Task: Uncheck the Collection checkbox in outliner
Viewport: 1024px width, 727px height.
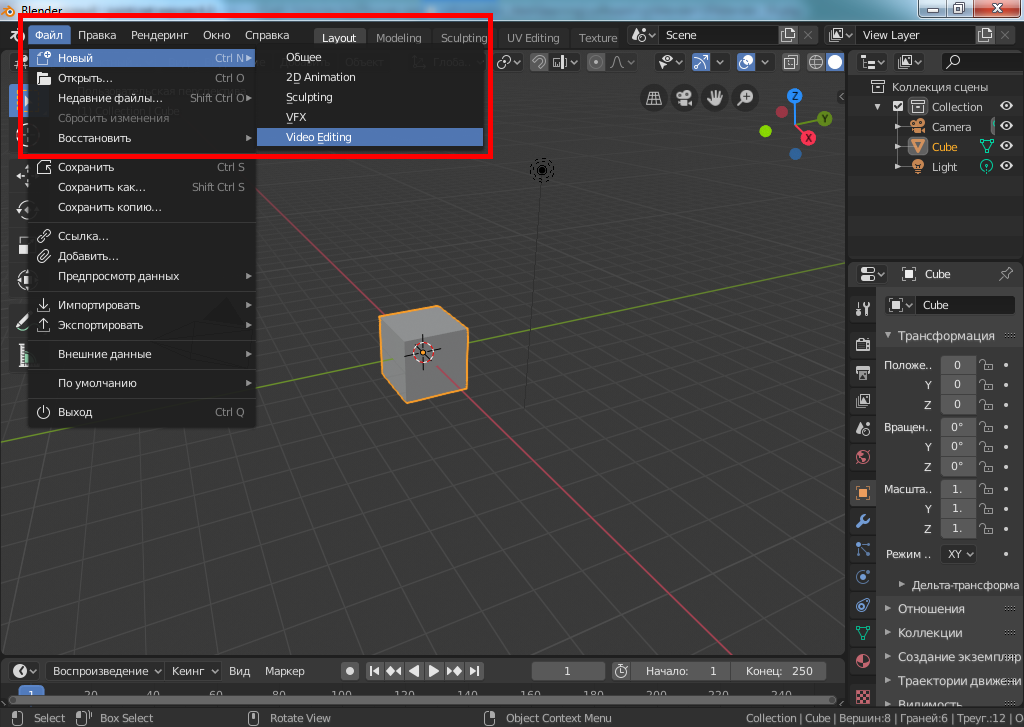Action: [x=898, y=107]
